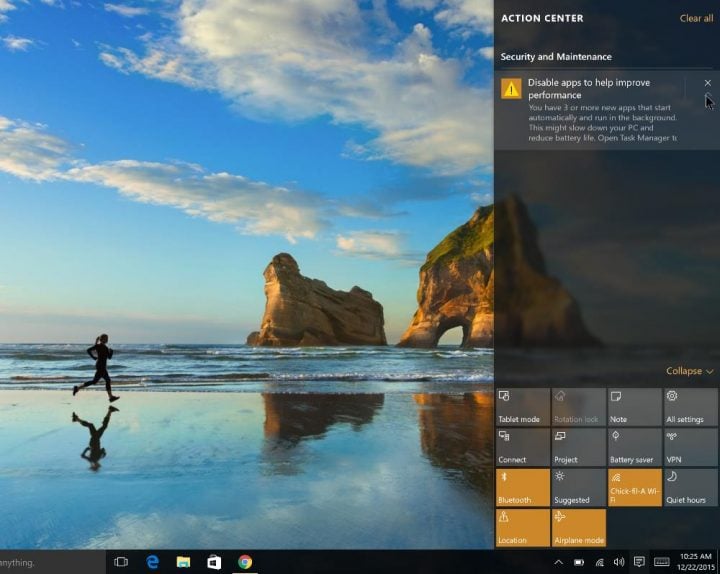This screenshot has height=574, width=720.
Task: Open File Explorer from the taskbar
Action: pos(183,562)
